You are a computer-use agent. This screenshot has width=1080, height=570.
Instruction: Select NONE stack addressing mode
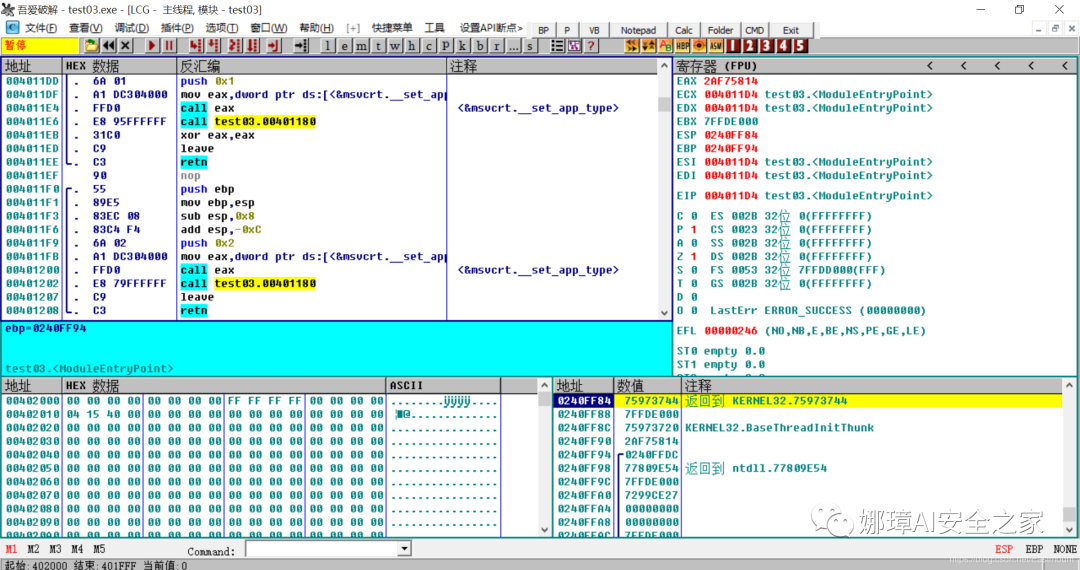1065,549
